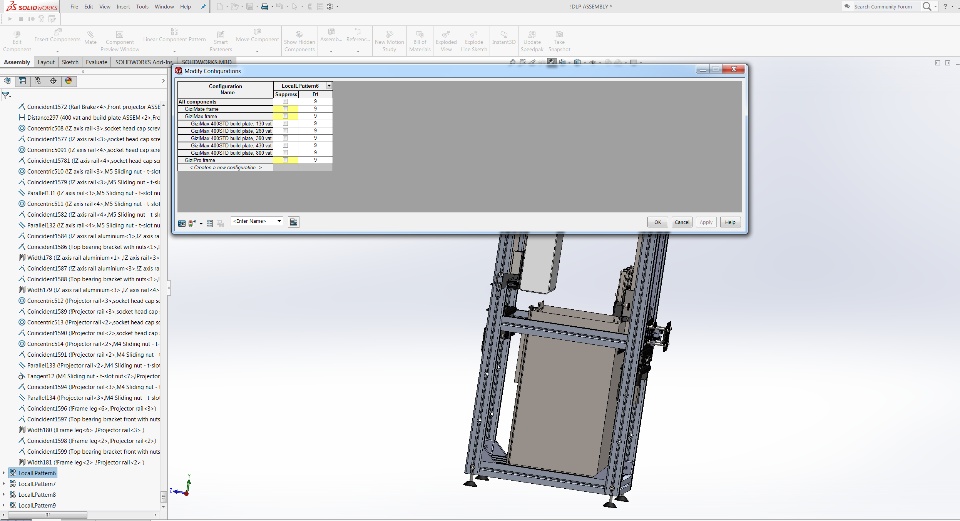Click the Instant3D tool

pos(504,38)
